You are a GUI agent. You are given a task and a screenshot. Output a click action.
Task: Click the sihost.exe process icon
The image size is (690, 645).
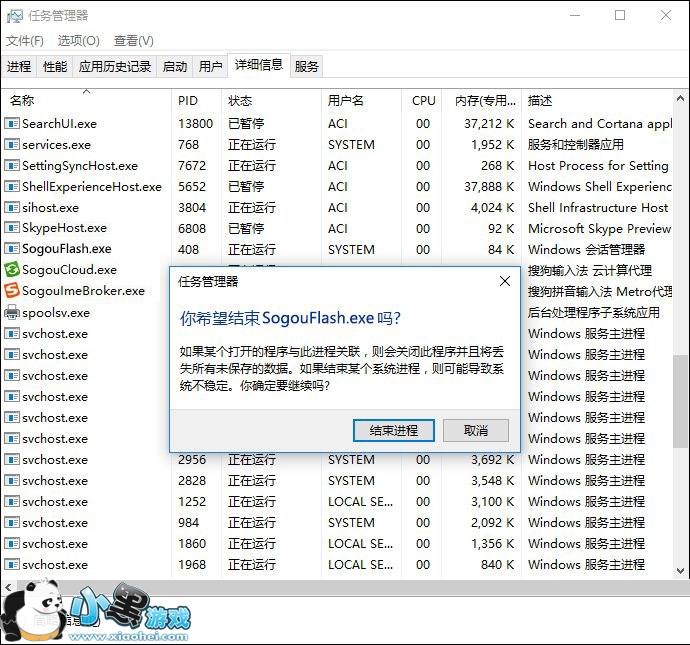pos(12,207)
